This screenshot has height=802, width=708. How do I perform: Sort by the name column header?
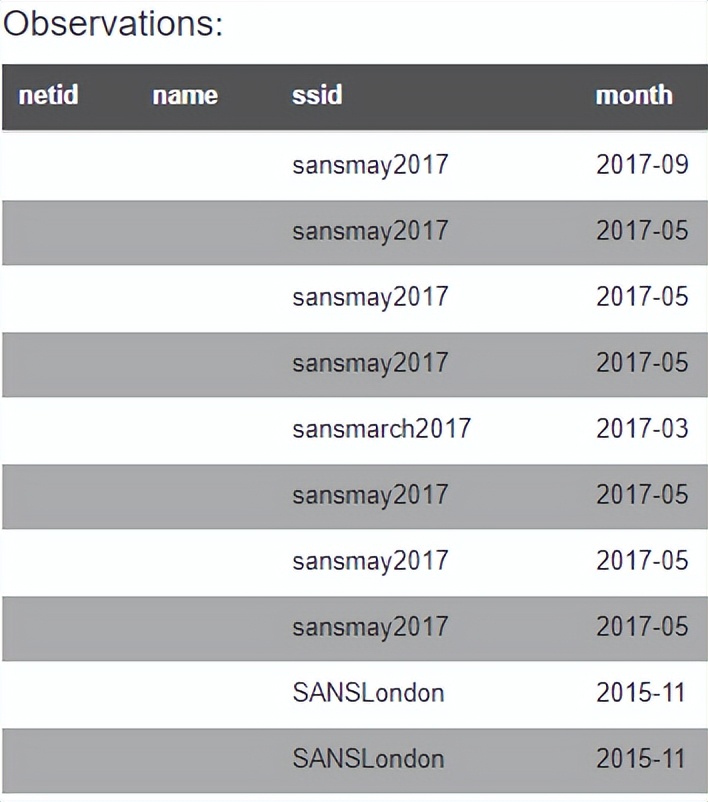tap(185, 96)
